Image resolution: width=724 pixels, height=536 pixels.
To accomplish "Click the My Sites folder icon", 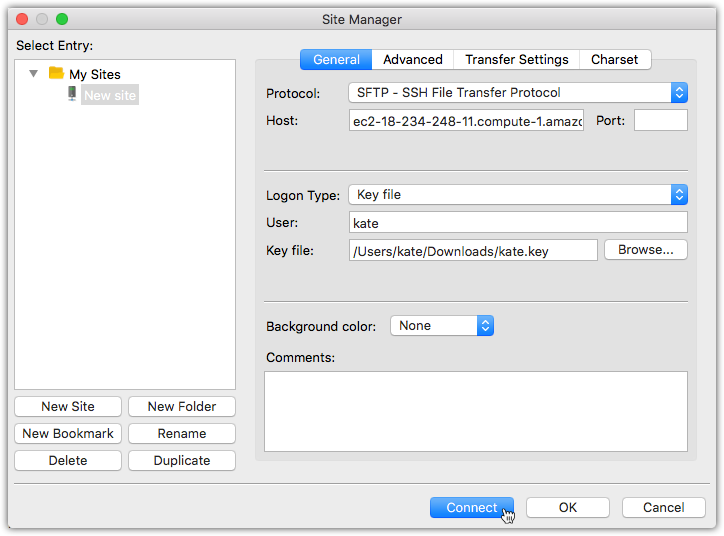I will (x=56, y=74).
